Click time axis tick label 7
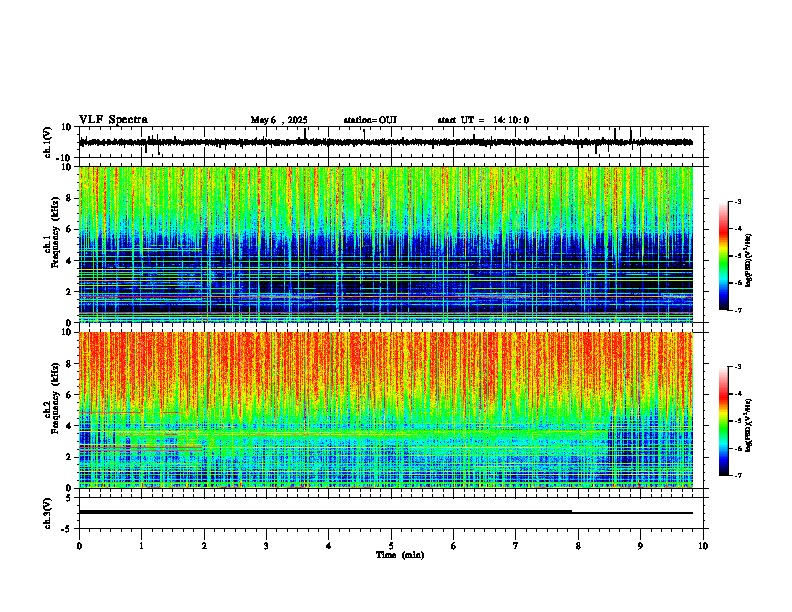Viewport: 792px width, 612px height. [516, 546]
